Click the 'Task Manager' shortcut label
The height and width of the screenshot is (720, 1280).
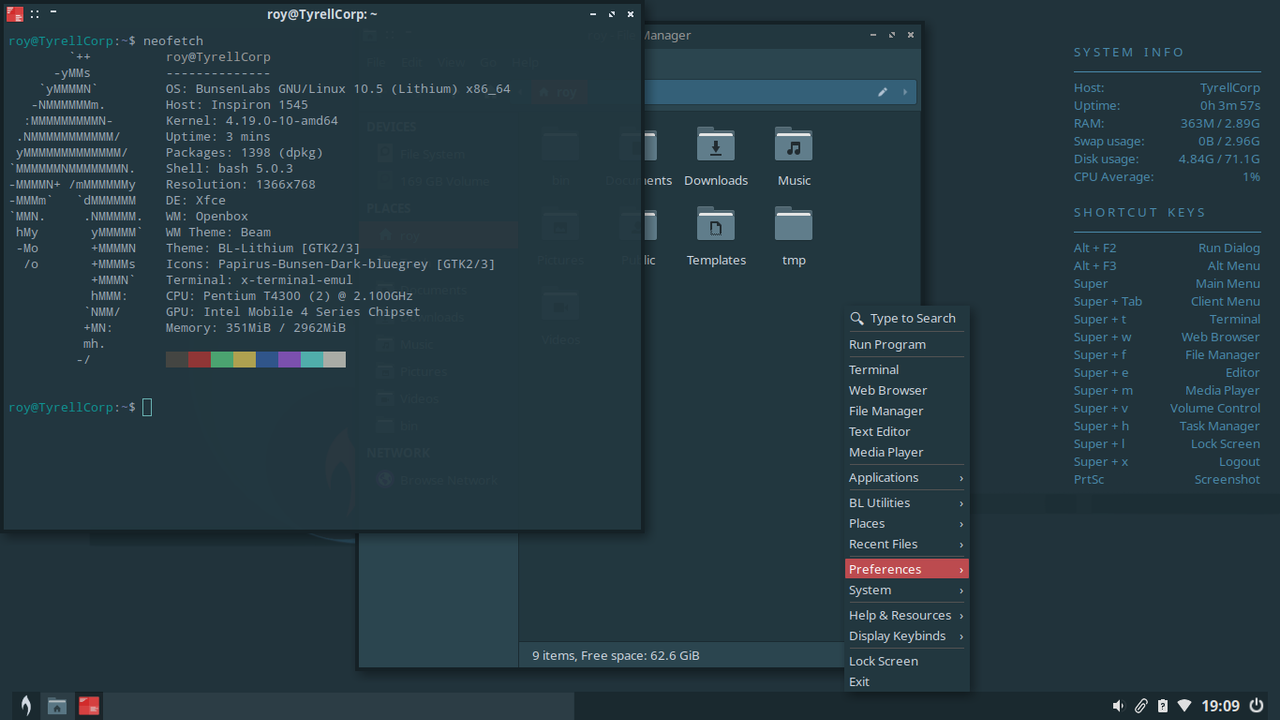(x=1219, y=426)
